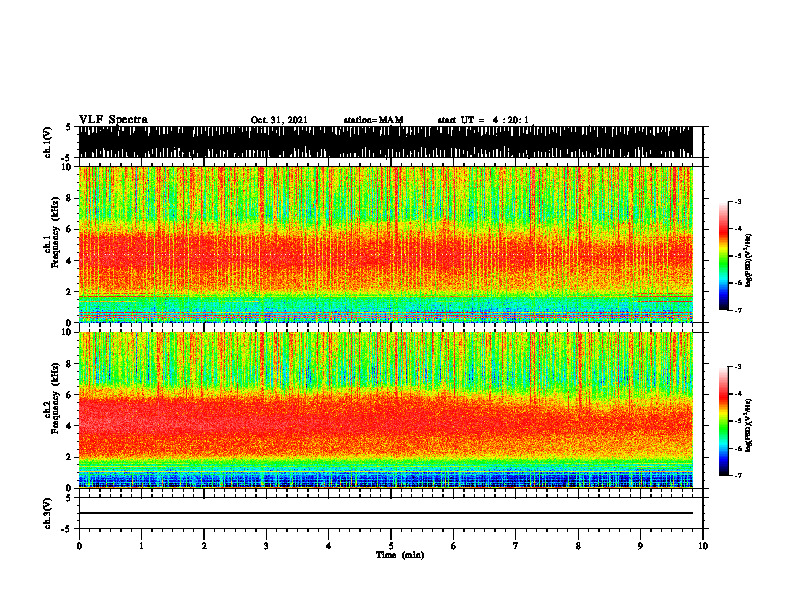Viewport: 792px width, 612px height.
Task: Click the "-7" label on the upper colorbar
Action: 738,310
